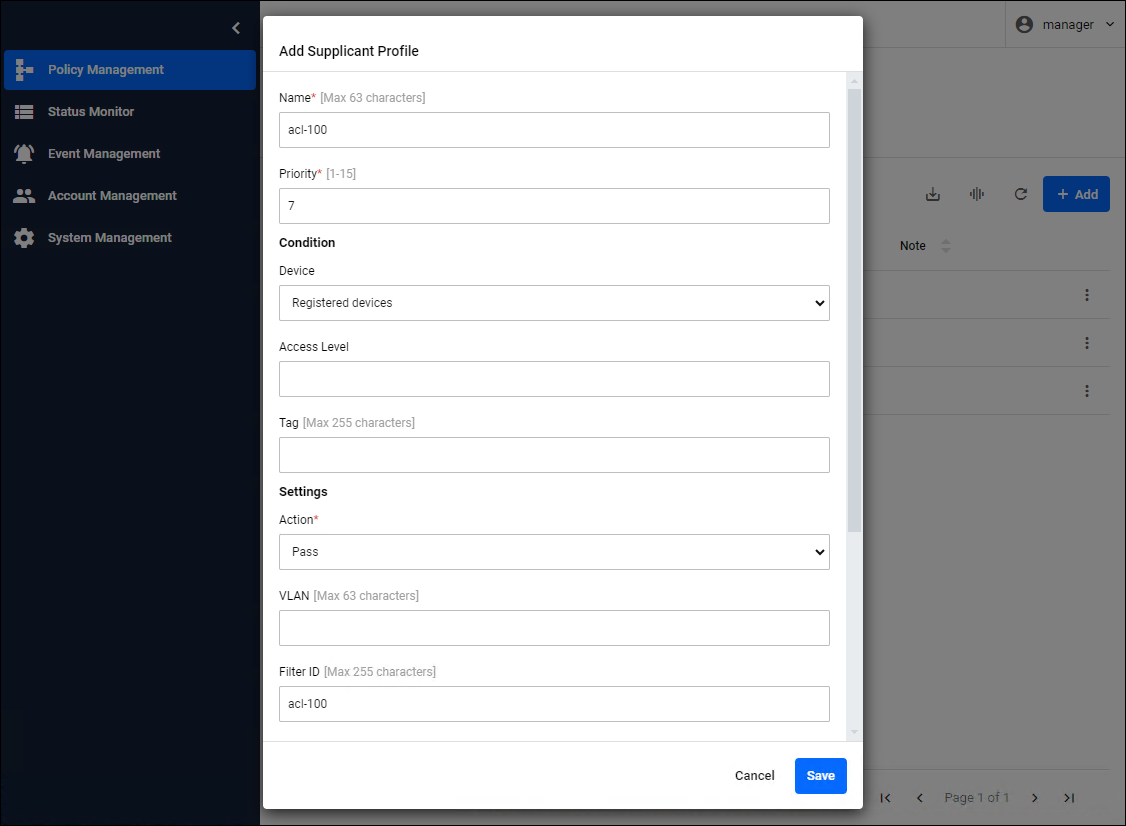Open the Device dropdown
Image resolution: width=1126 pixels, height=826 pixels.
click(554, 303)
